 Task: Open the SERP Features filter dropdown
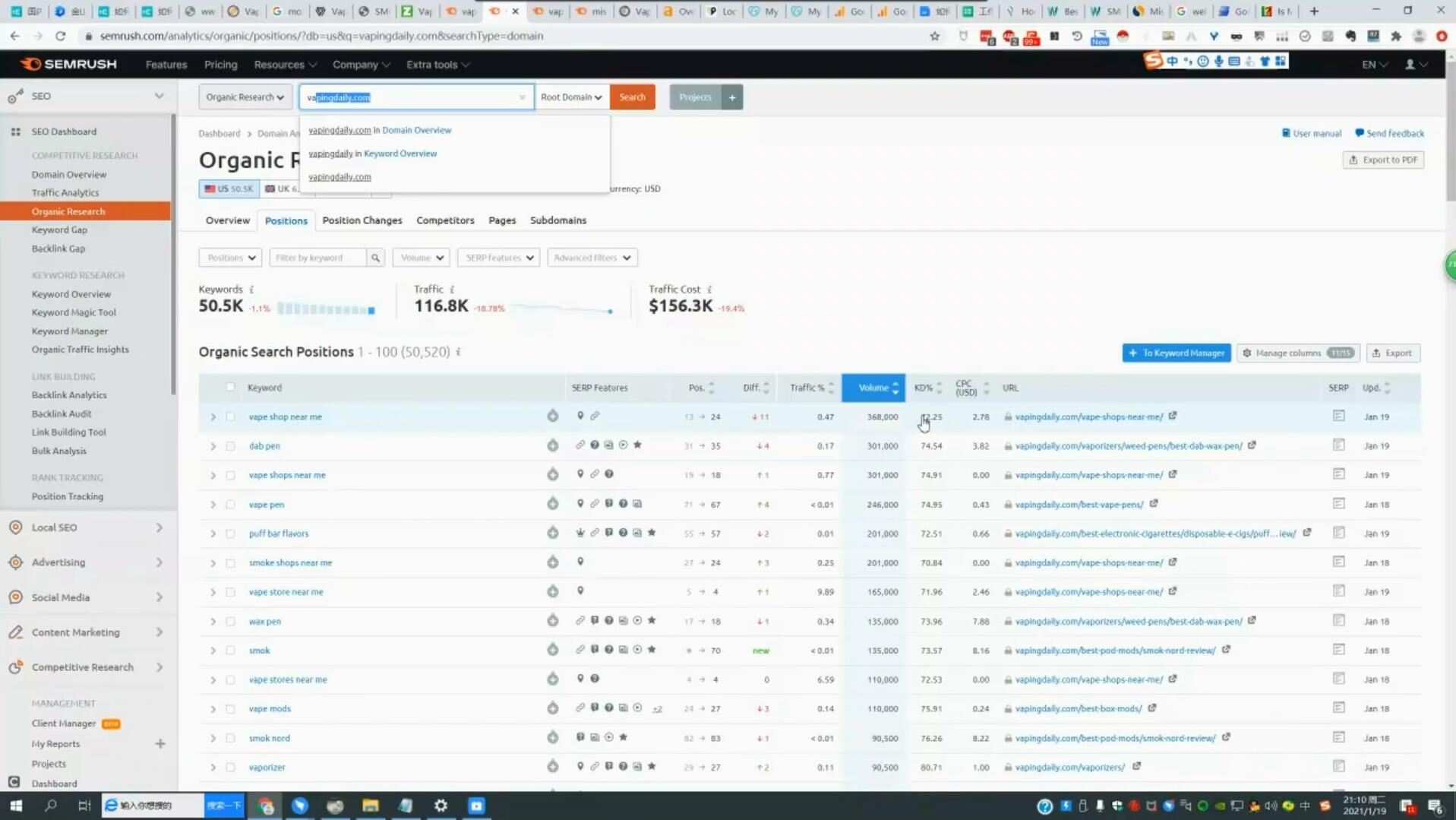[x=498, y=258]
